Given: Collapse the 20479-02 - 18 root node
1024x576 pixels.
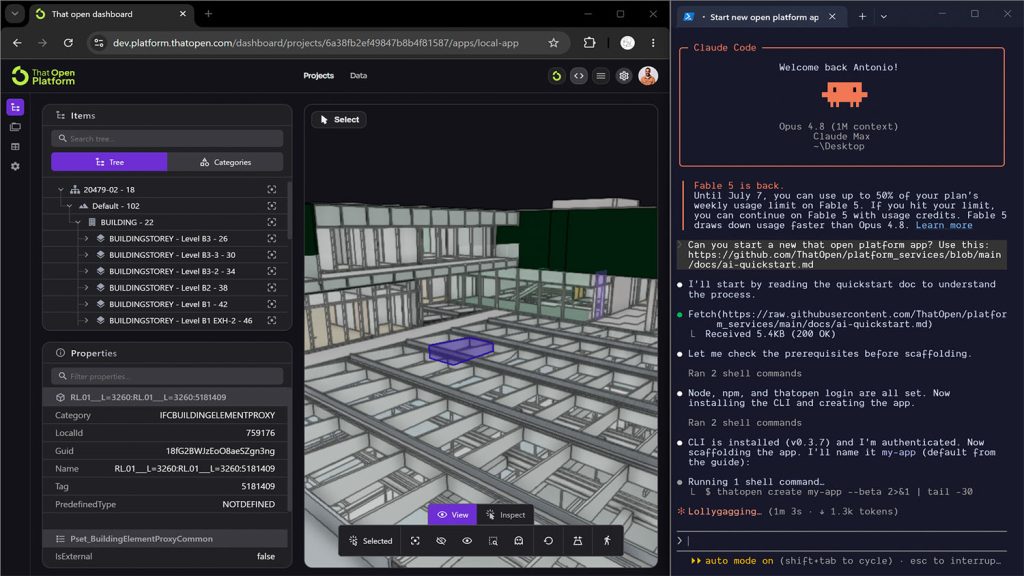Looking at the screenshot, I should (x=61, y=189).
